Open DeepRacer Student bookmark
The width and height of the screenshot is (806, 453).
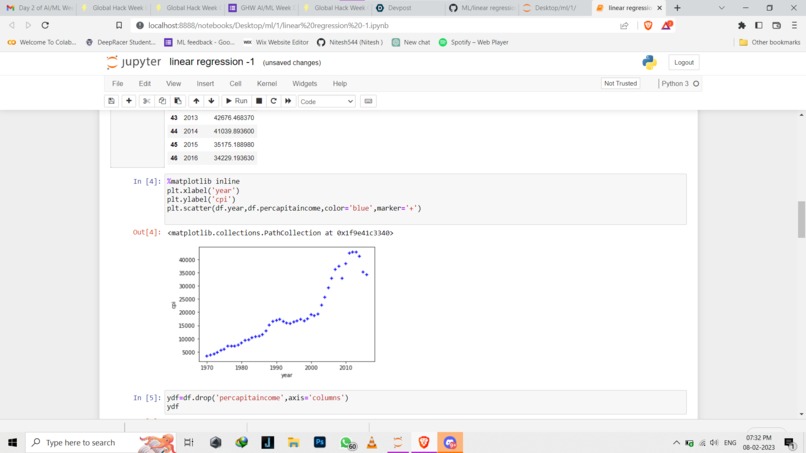coord(120,42)
